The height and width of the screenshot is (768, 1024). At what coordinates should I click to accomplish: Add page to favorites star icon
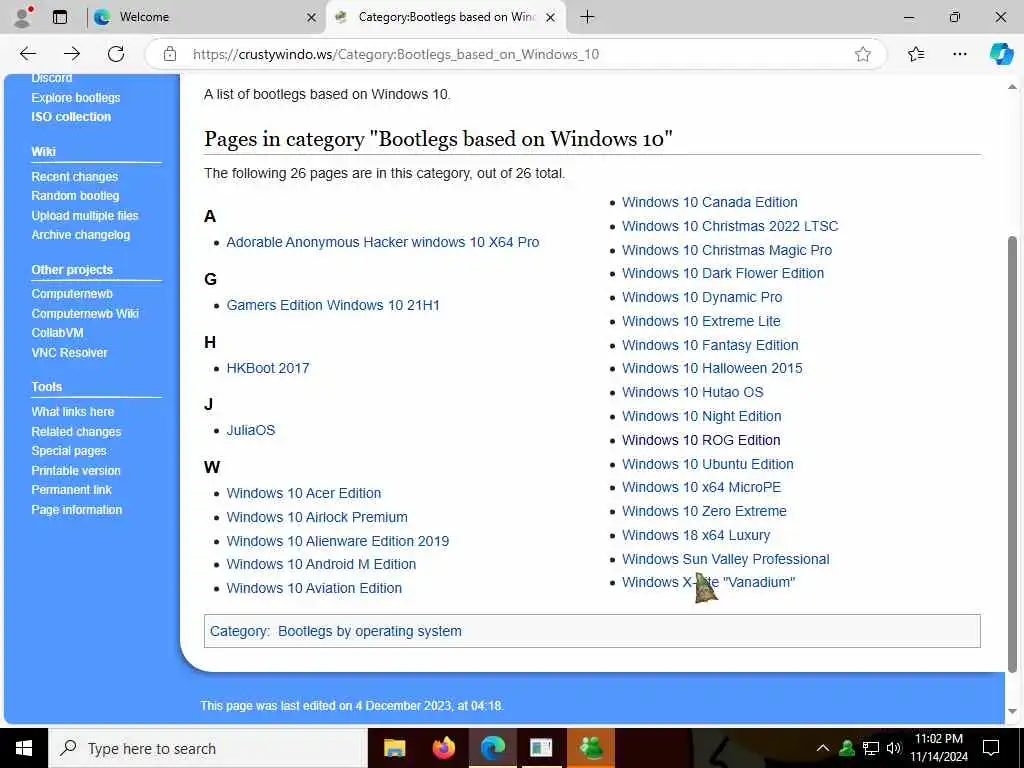coord(863,54)
